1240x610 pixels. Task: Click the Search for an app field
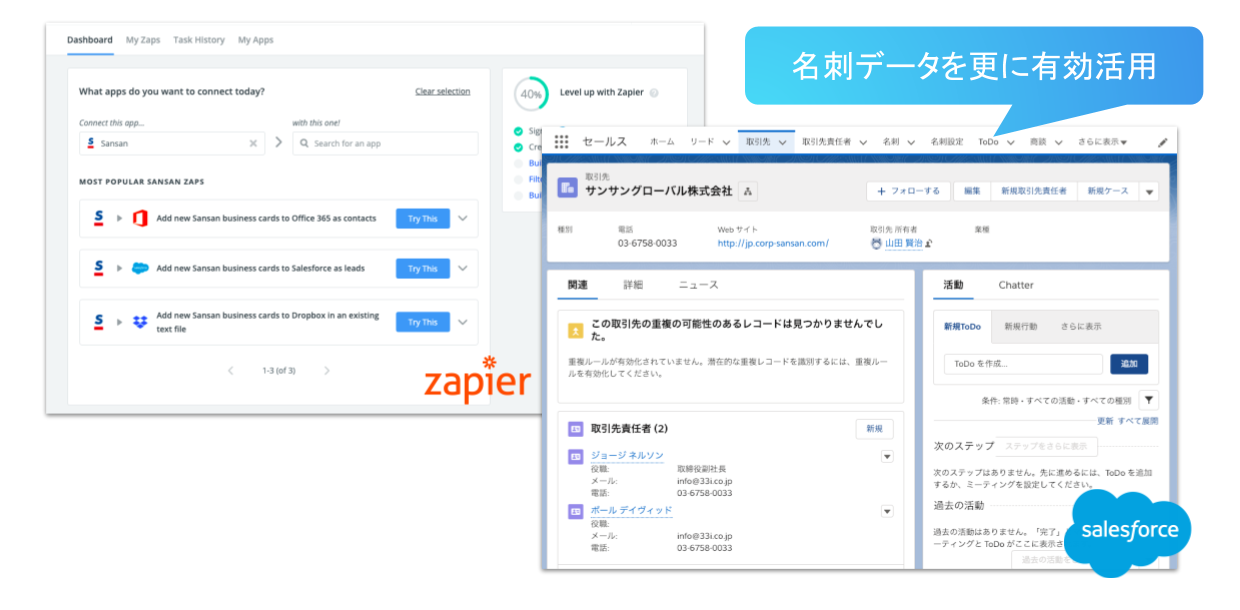pyautogui.click(x=385, y=143)
